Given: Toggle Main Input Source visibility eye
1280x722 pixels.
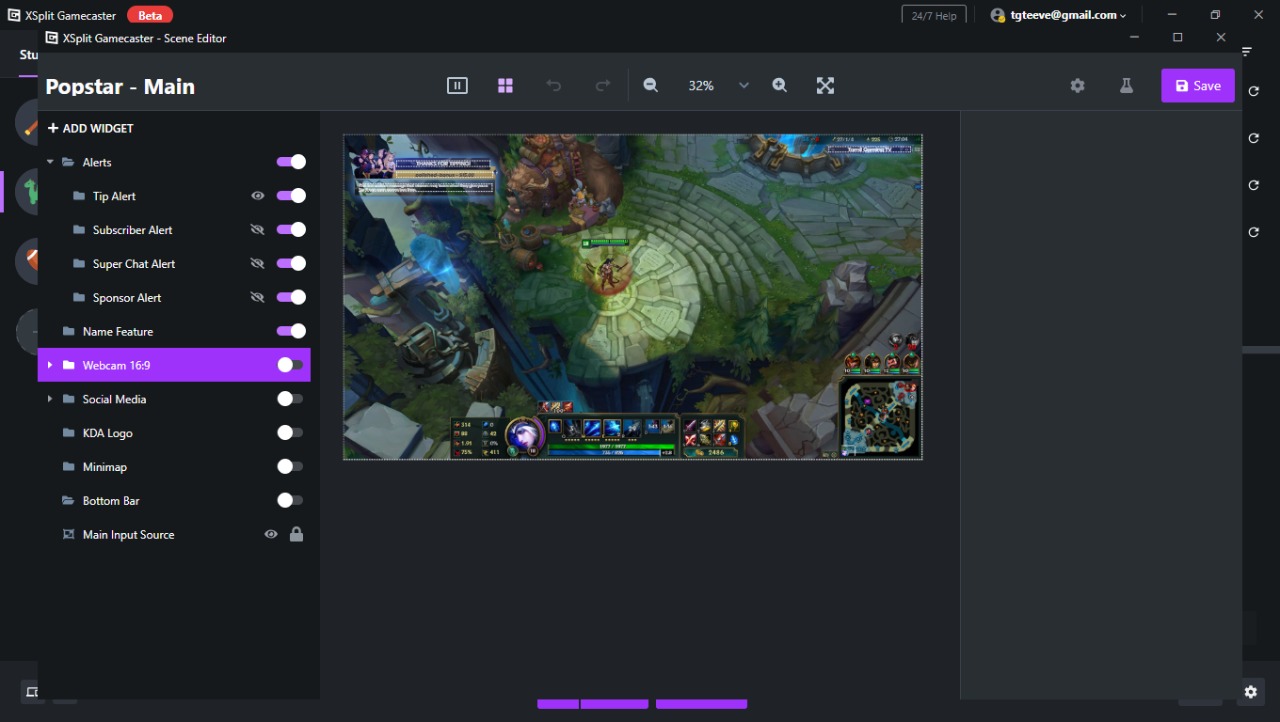Looking at the screenshot, I should (x=270, y=534).
